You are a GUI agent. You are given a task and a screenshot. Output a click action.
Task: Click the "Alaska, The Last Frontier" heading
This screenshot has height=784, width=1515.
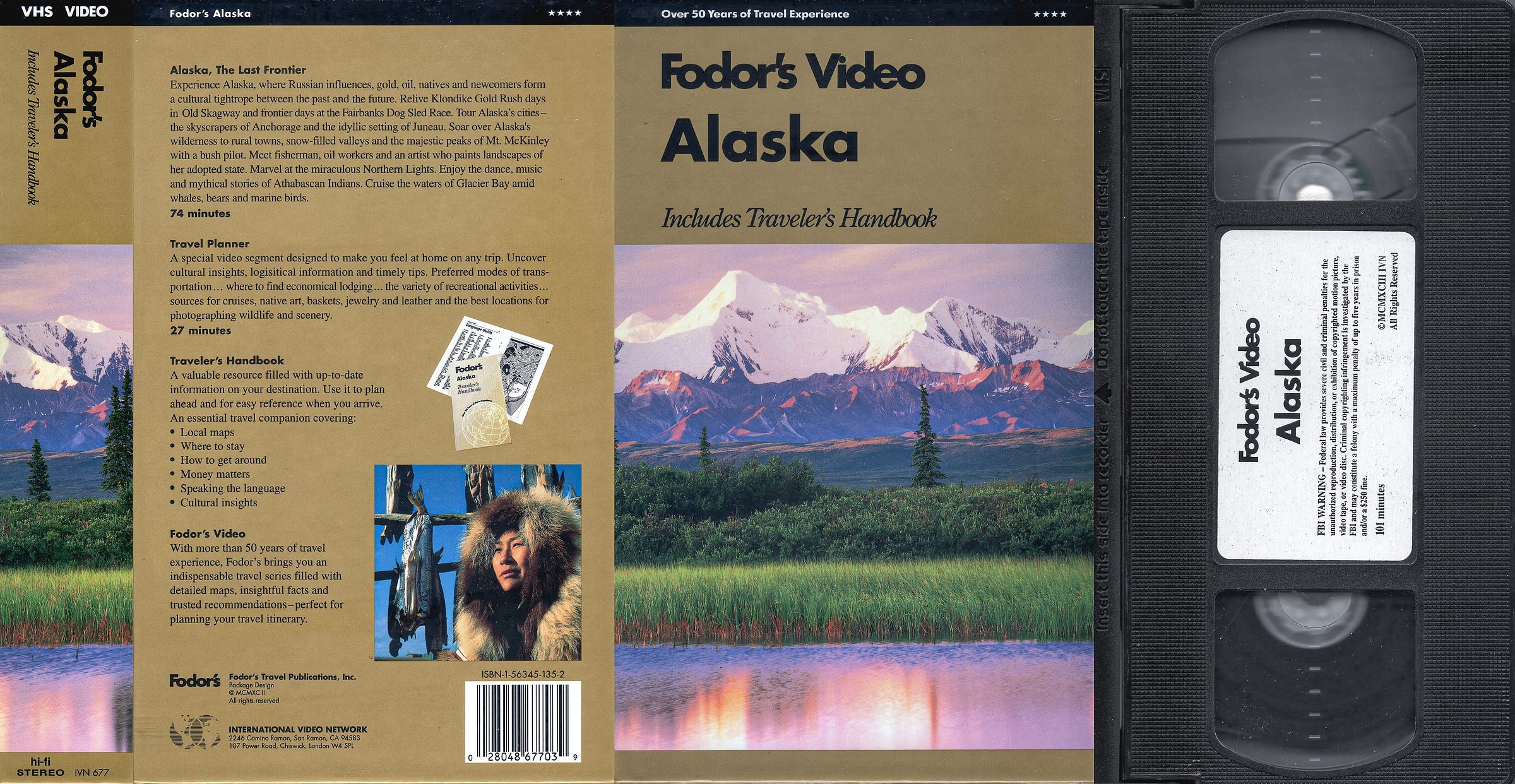pos(238,70)
